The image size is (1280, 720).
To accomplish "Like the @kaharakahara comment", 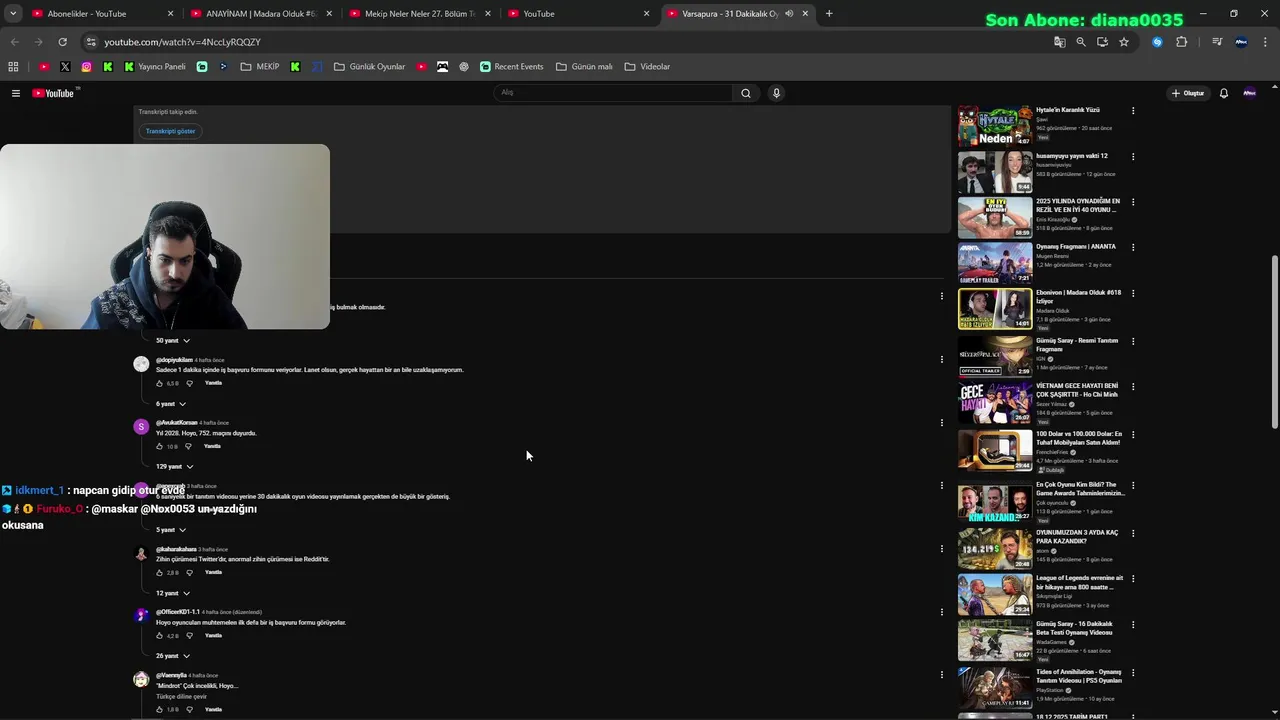I will pyautogui.click(x=159, y=573).
